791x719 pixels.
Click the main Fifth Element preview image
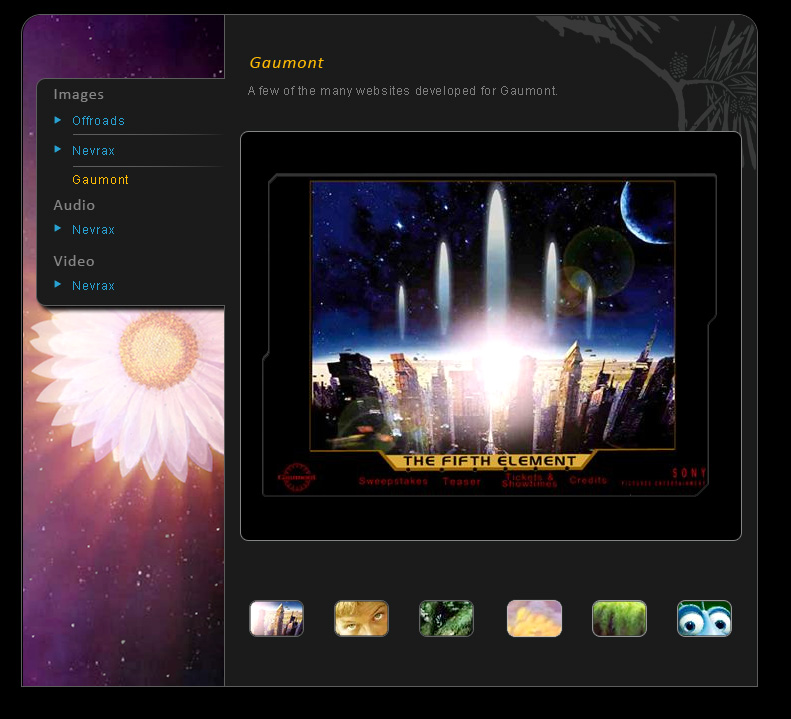tap(489, 335)
